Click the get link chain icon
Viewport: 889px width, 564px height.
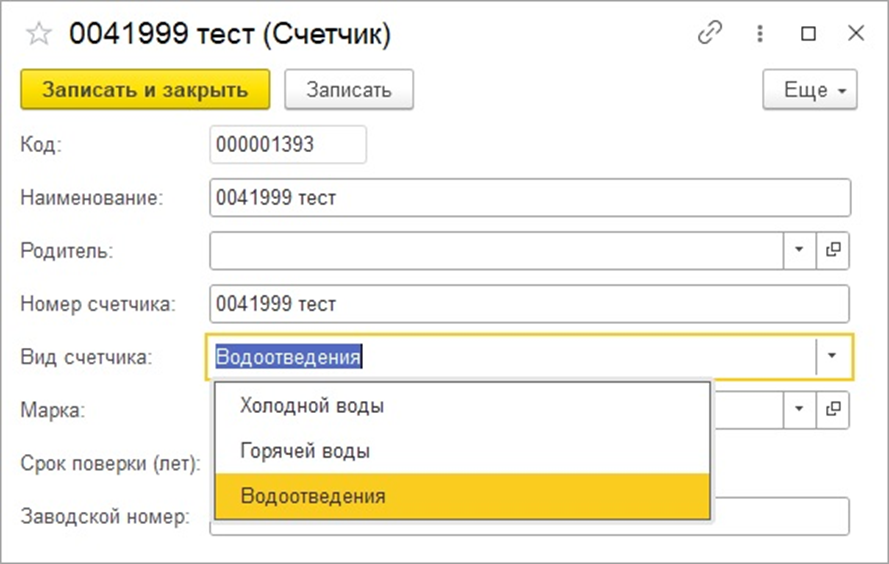click(x=710, y=33)
